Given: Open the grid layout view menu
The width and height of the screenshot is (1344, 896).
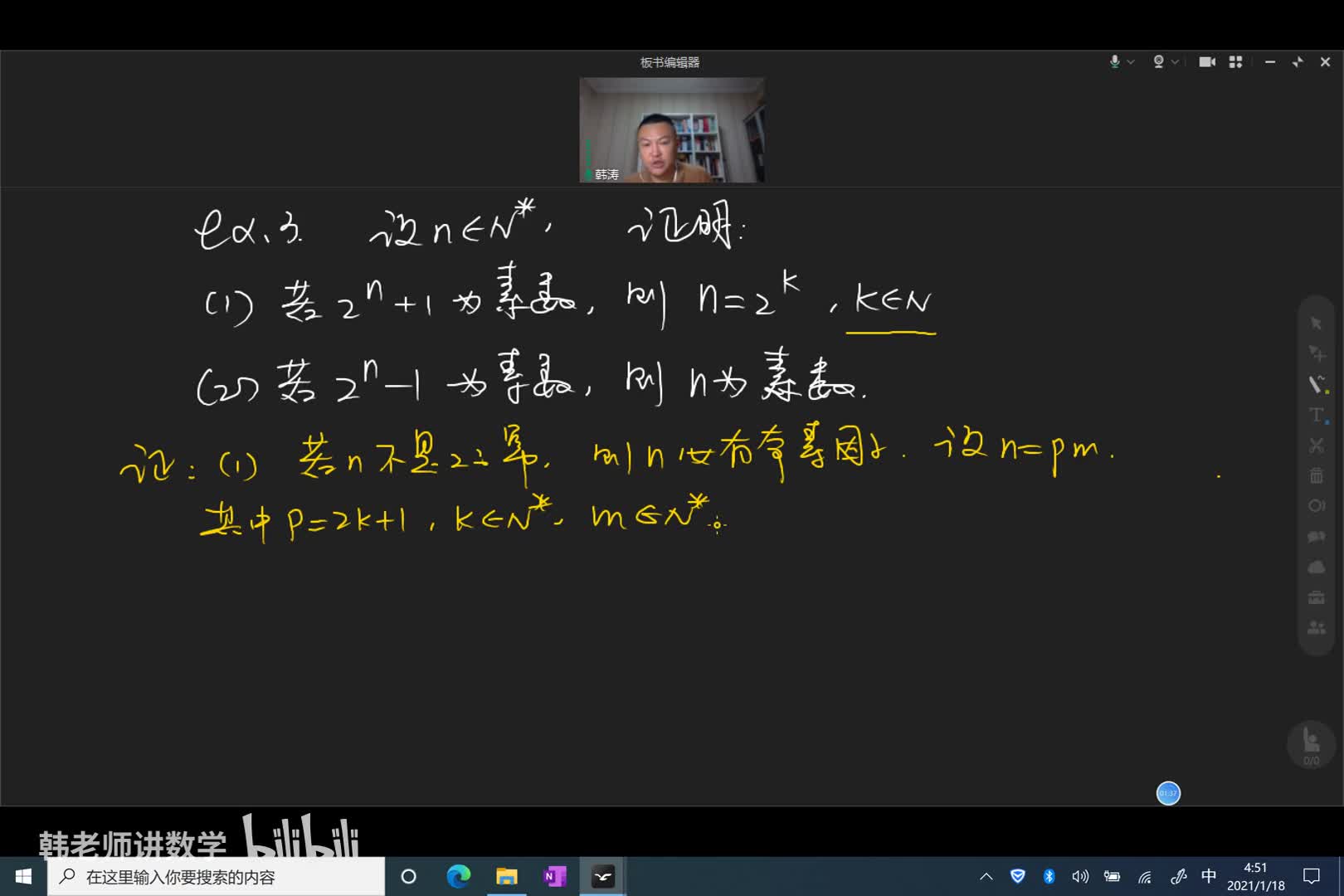Looking at the screenshot, I should tap(1235, 62).
